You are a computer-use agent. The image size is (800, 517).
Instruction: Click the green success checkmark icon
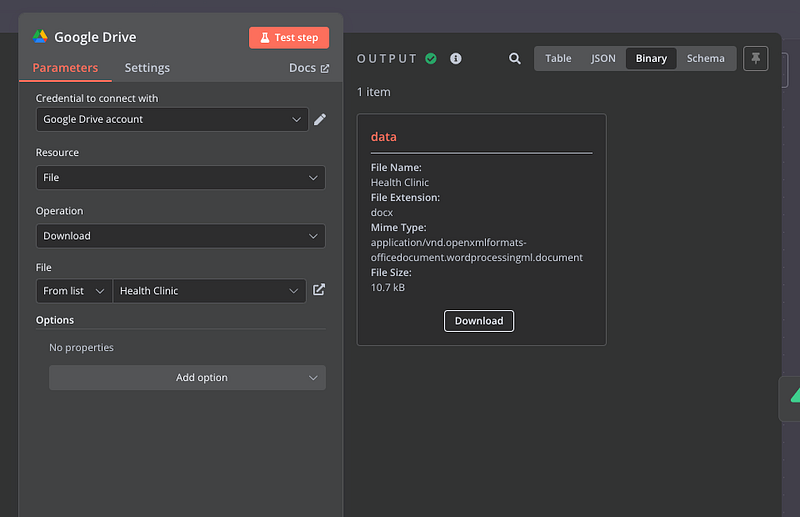tap(431, 59)
